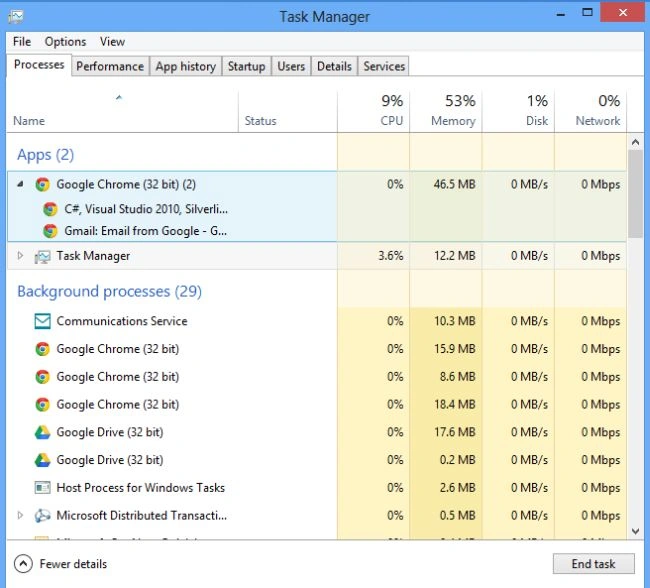Click the Google Drive icon on the 17.6 MB row
The height and width of the screenshot is (588, 650).
[x=42, y=432]
